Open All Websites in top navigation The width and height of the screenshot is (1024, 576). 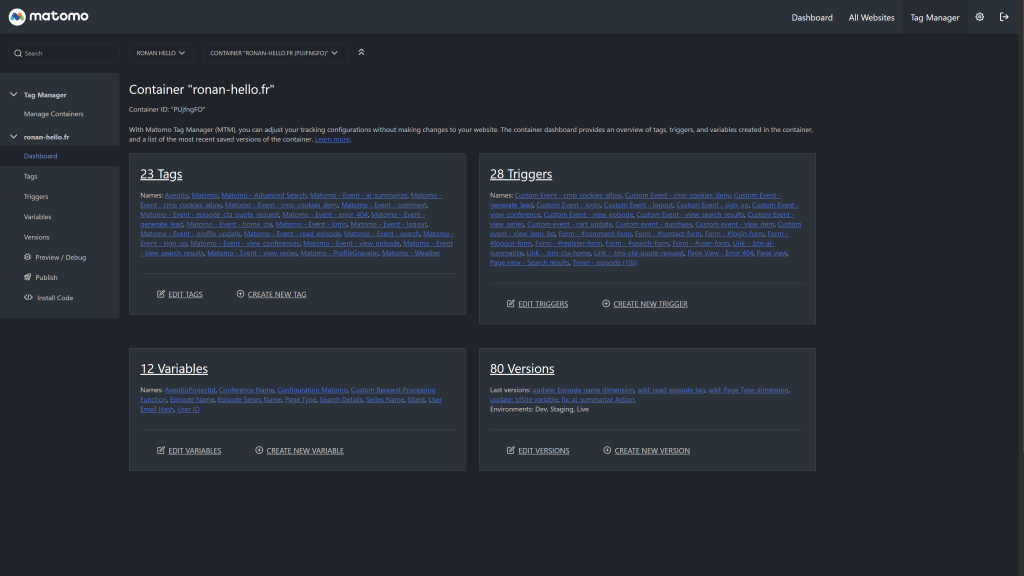(x=871, y=17)
